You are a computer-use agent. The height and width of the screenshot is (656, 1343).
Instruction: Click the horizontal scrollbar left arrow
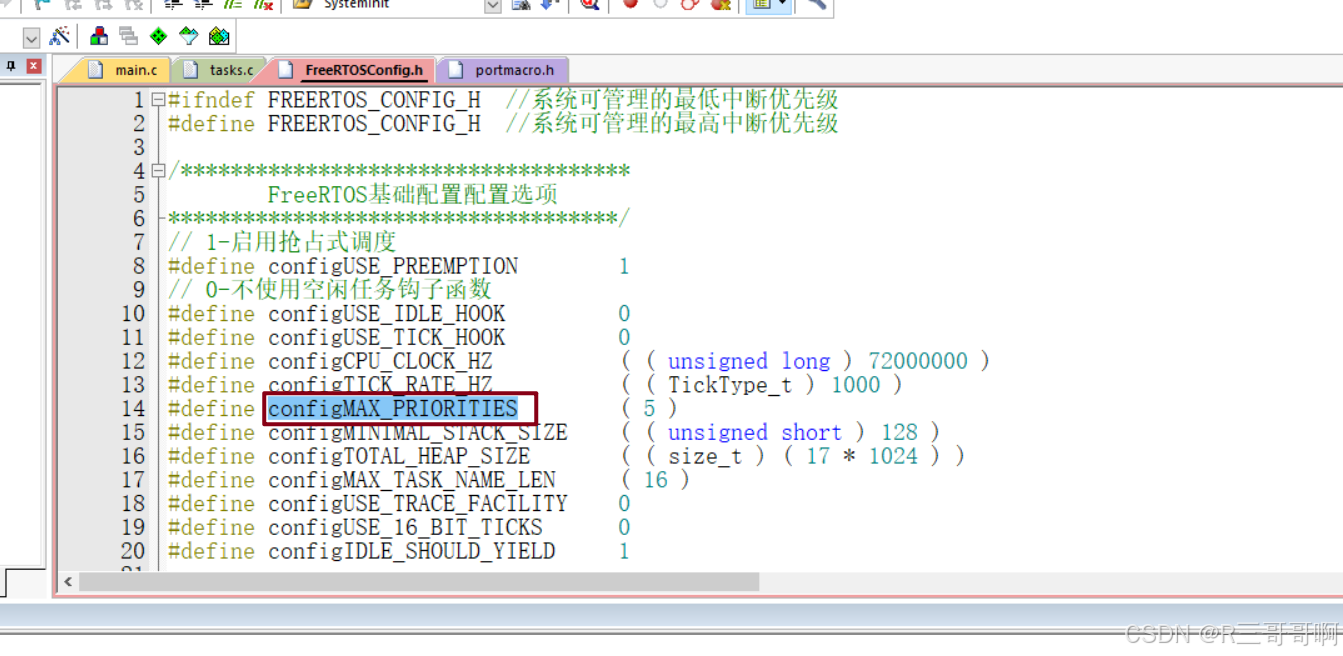68,581
